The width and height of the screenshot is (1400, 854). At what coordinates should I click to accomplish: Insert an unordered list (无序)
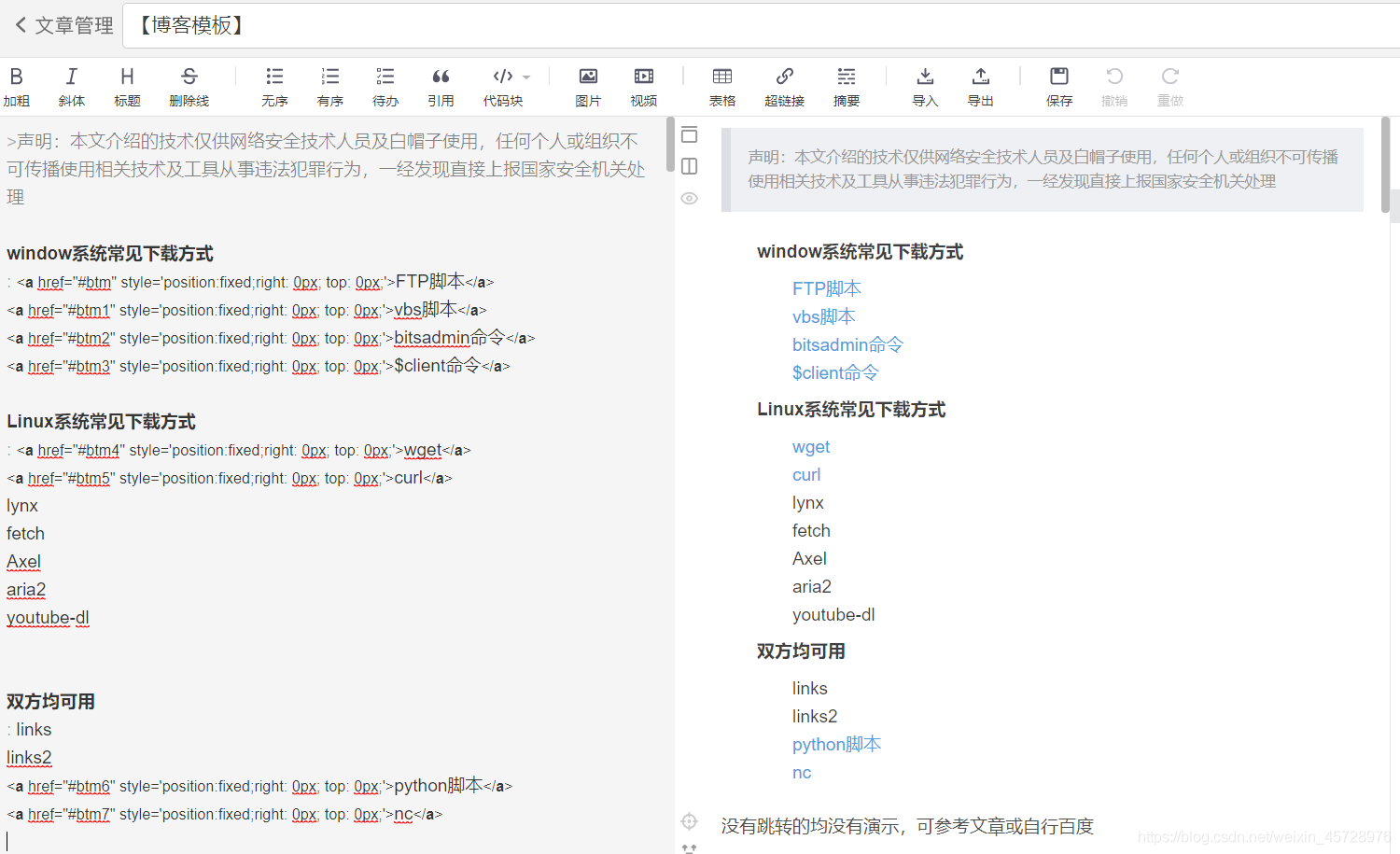pos(274,87)
